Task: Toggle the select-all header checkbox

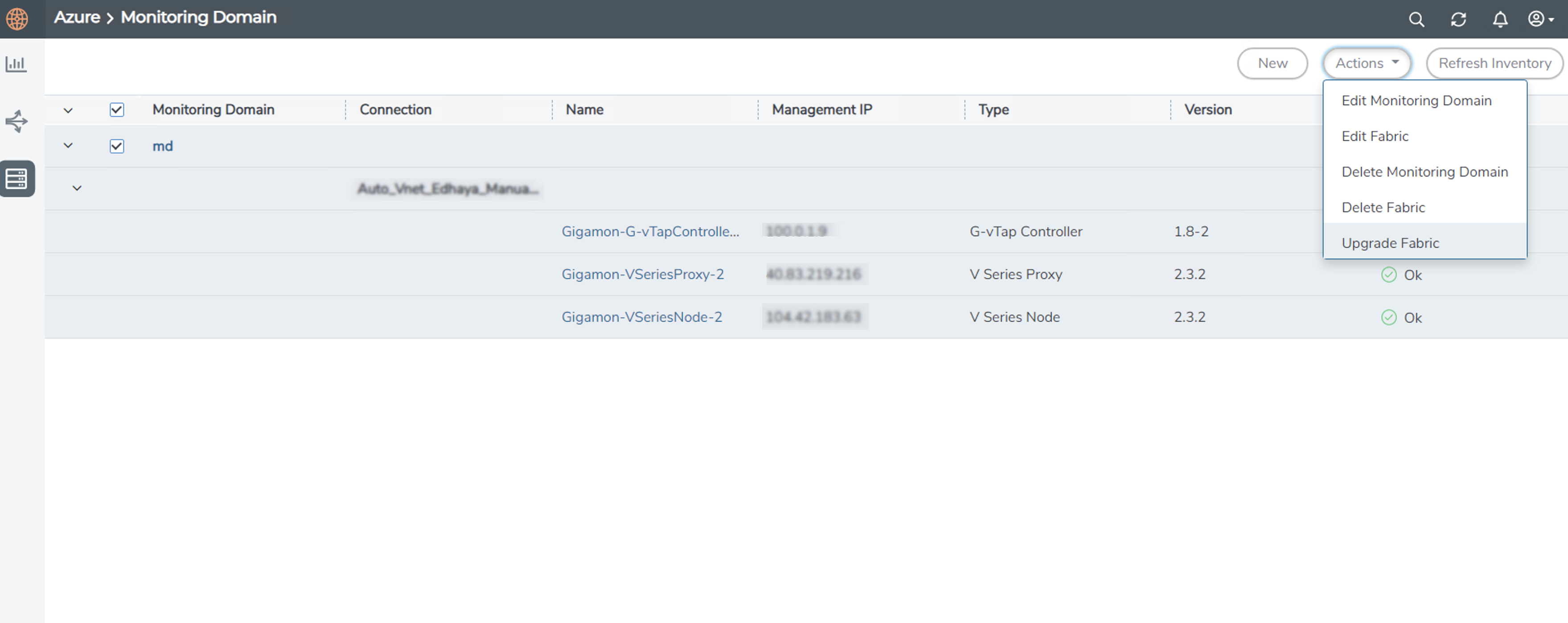Action: coord(117,110)
